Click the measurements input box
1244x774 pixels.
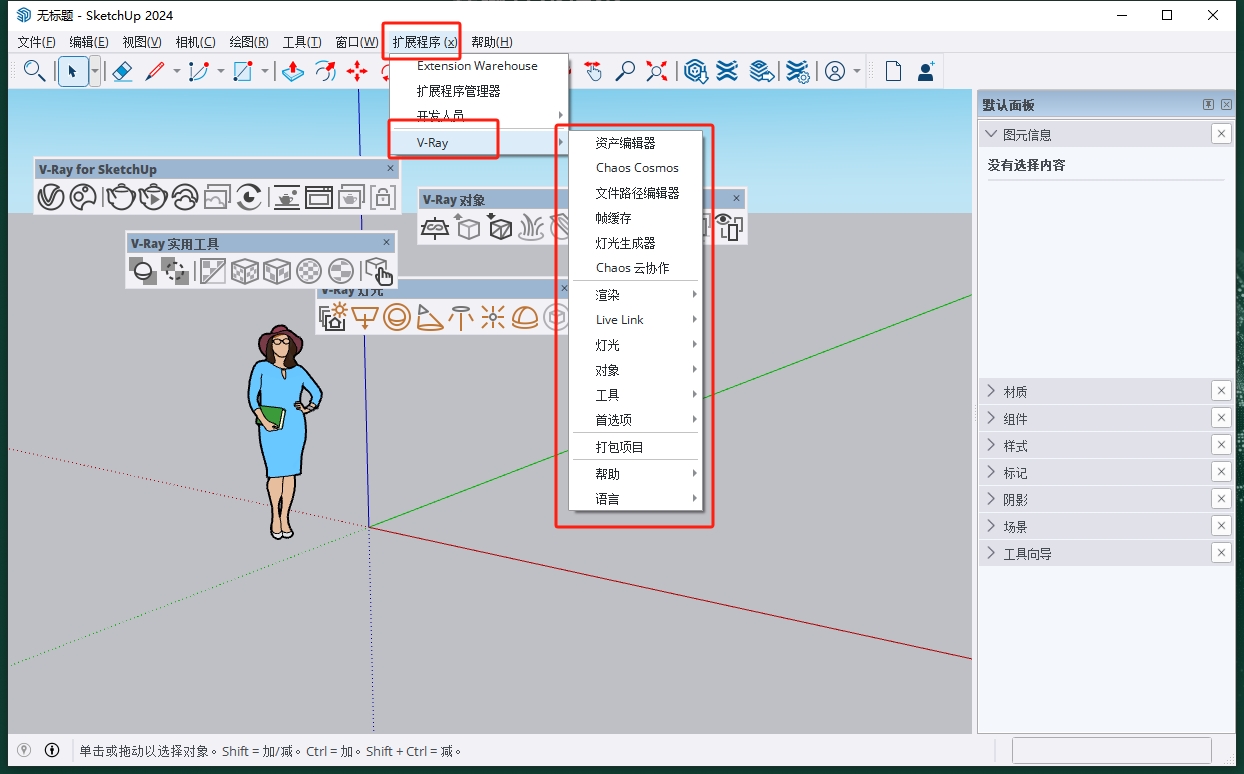(1112, 750)
